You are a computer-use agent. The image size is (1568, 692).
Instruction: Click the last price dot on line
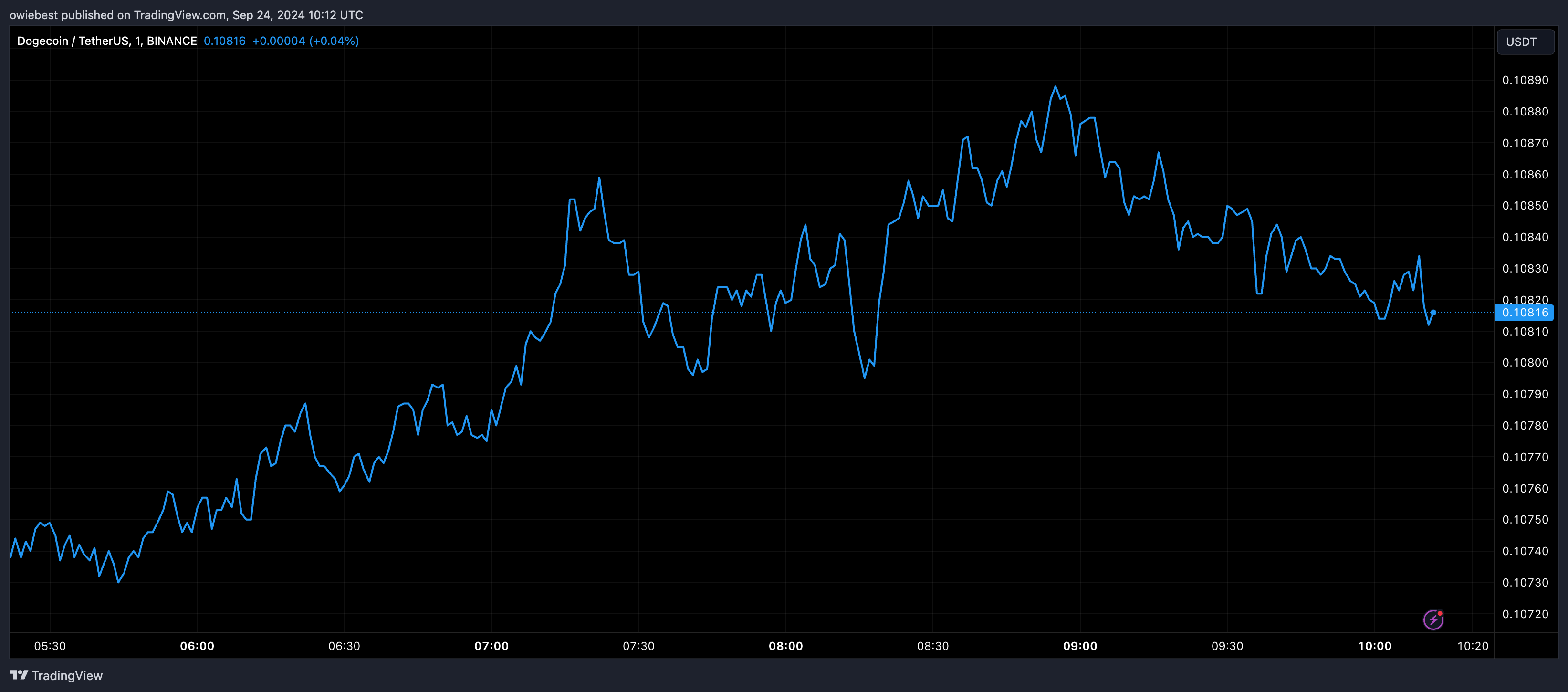tap(1433, 312)
